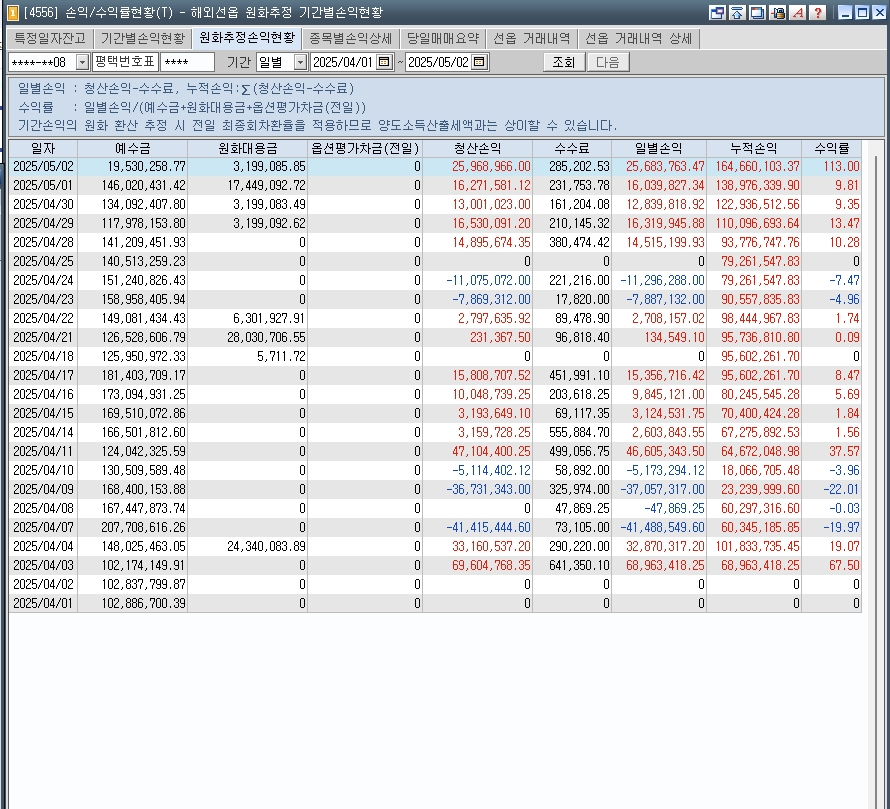Switch to the 선옵 거래내역 상세 tab

(639, 39)
